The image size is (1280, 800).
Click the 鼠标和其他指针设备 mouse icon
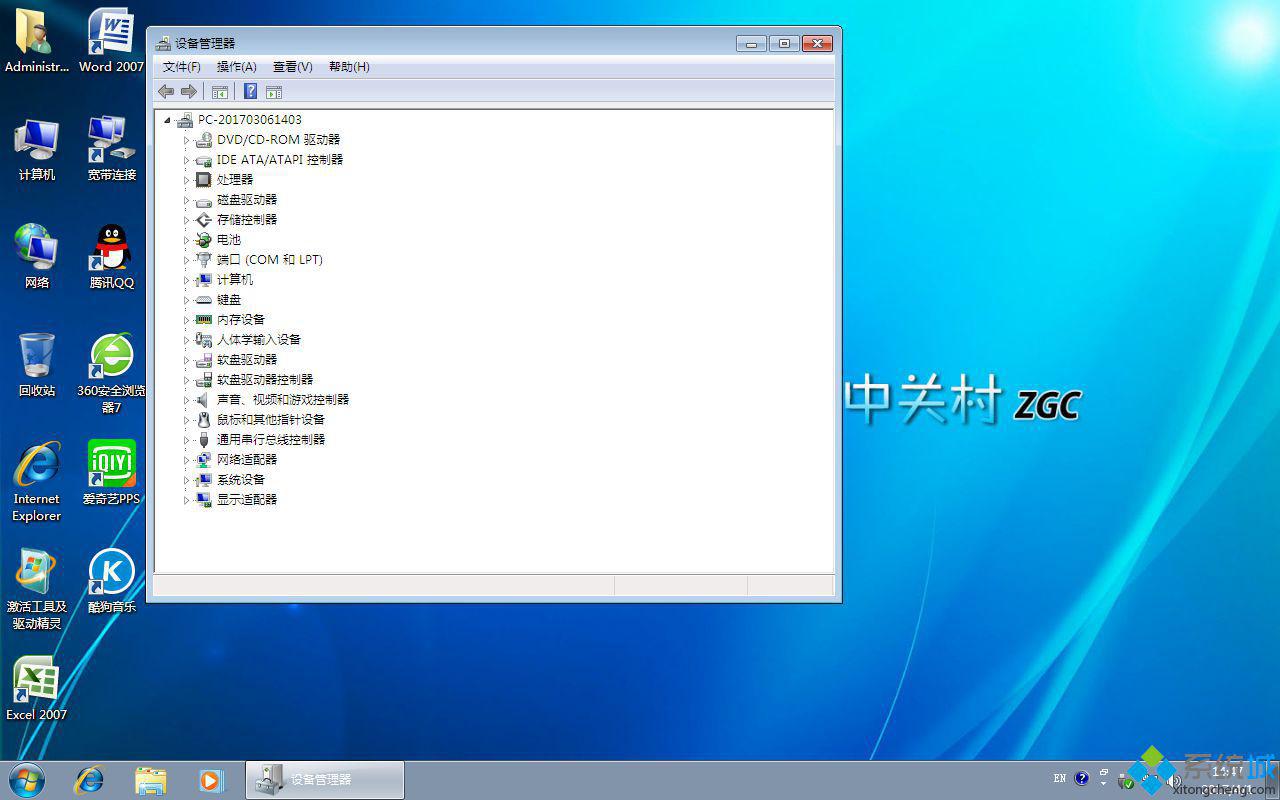203,419
